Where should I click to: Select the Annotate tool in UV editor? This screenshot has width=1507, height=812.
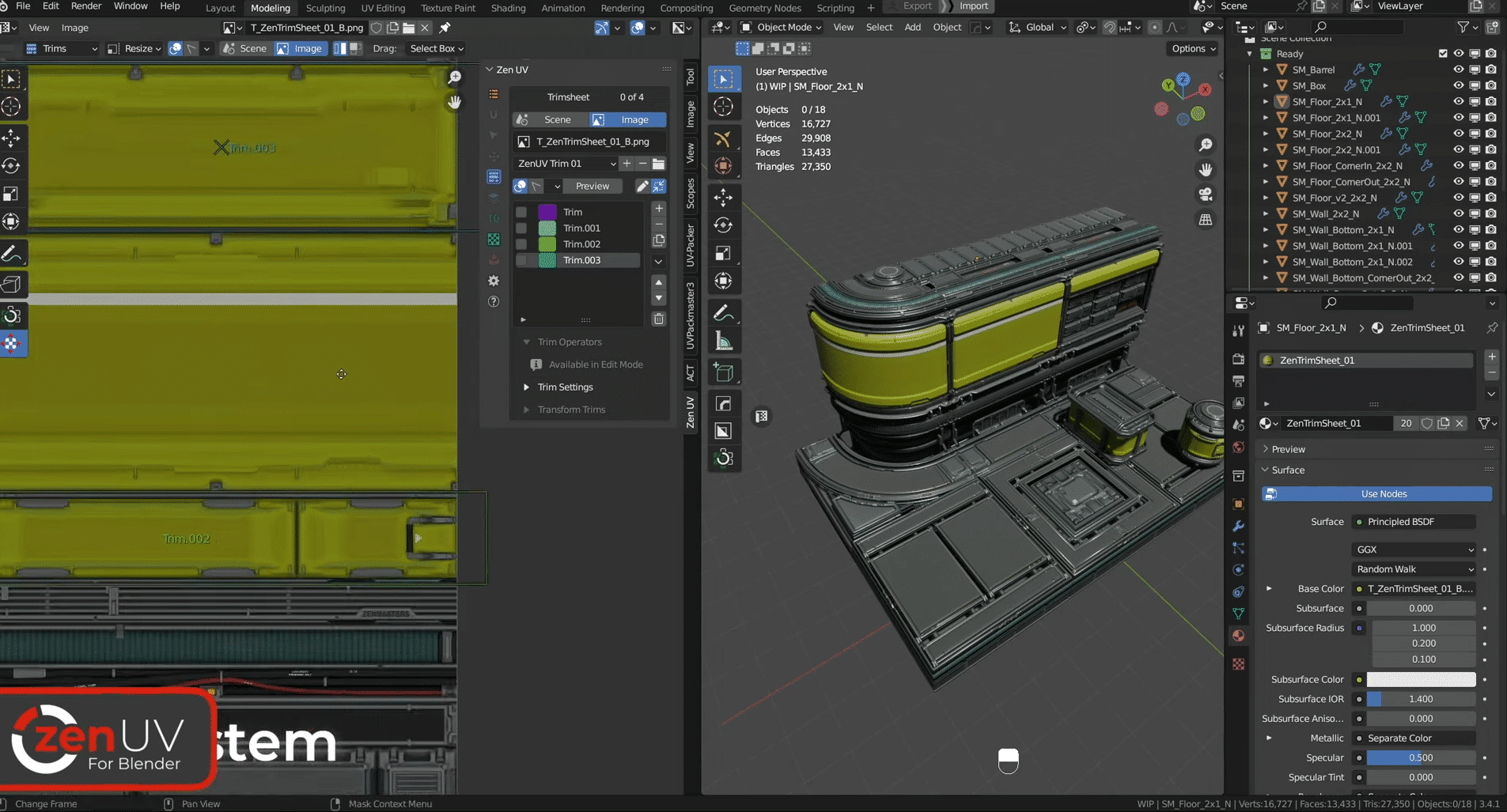click(x=12, y=254)
